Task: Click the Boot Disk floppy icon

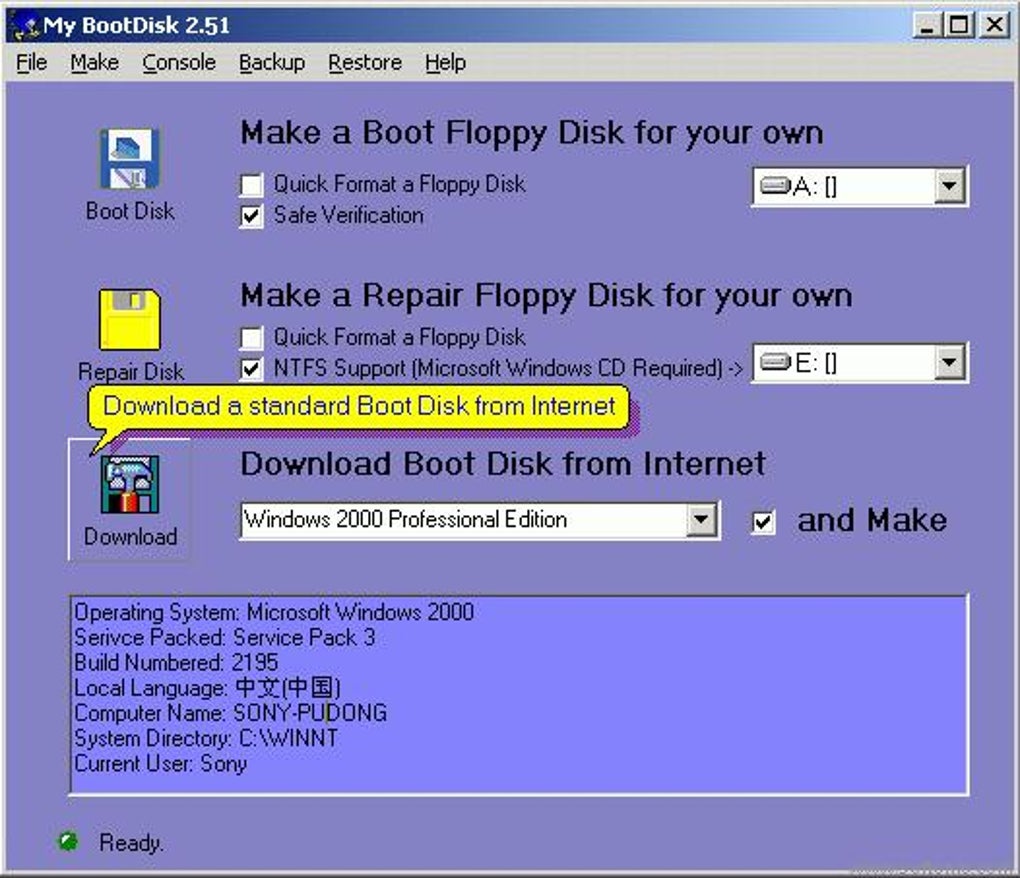Action: [129, 159]
